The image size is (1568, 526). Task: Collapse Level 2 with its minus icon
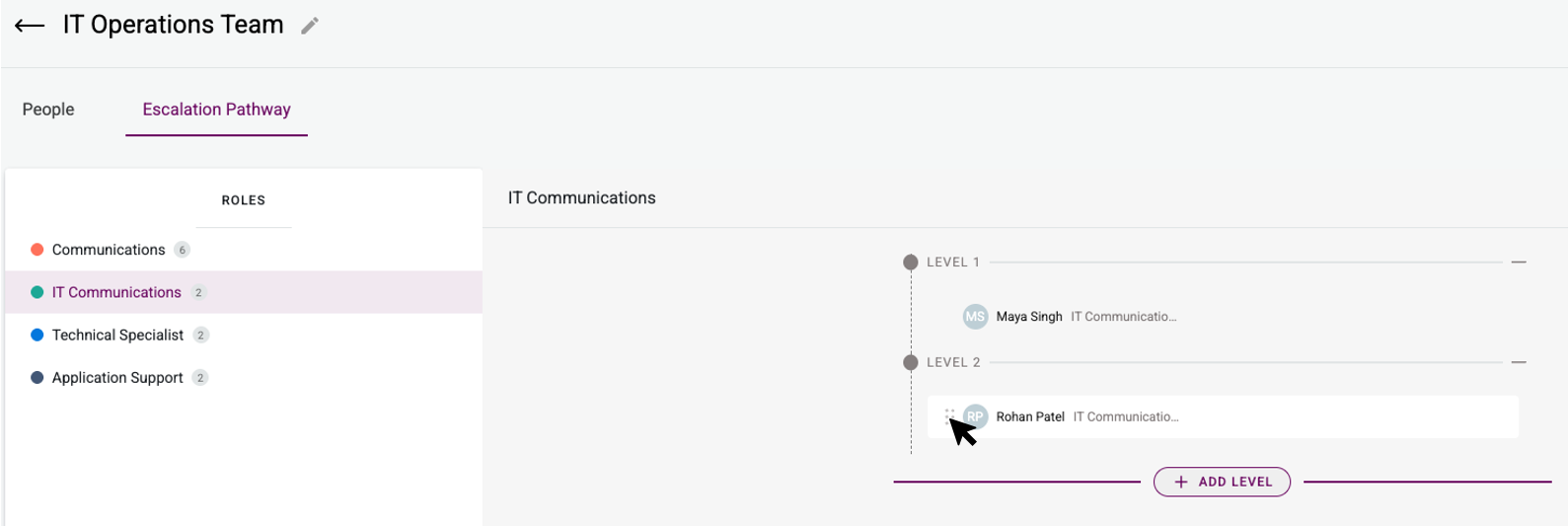tap(1519, 362)
